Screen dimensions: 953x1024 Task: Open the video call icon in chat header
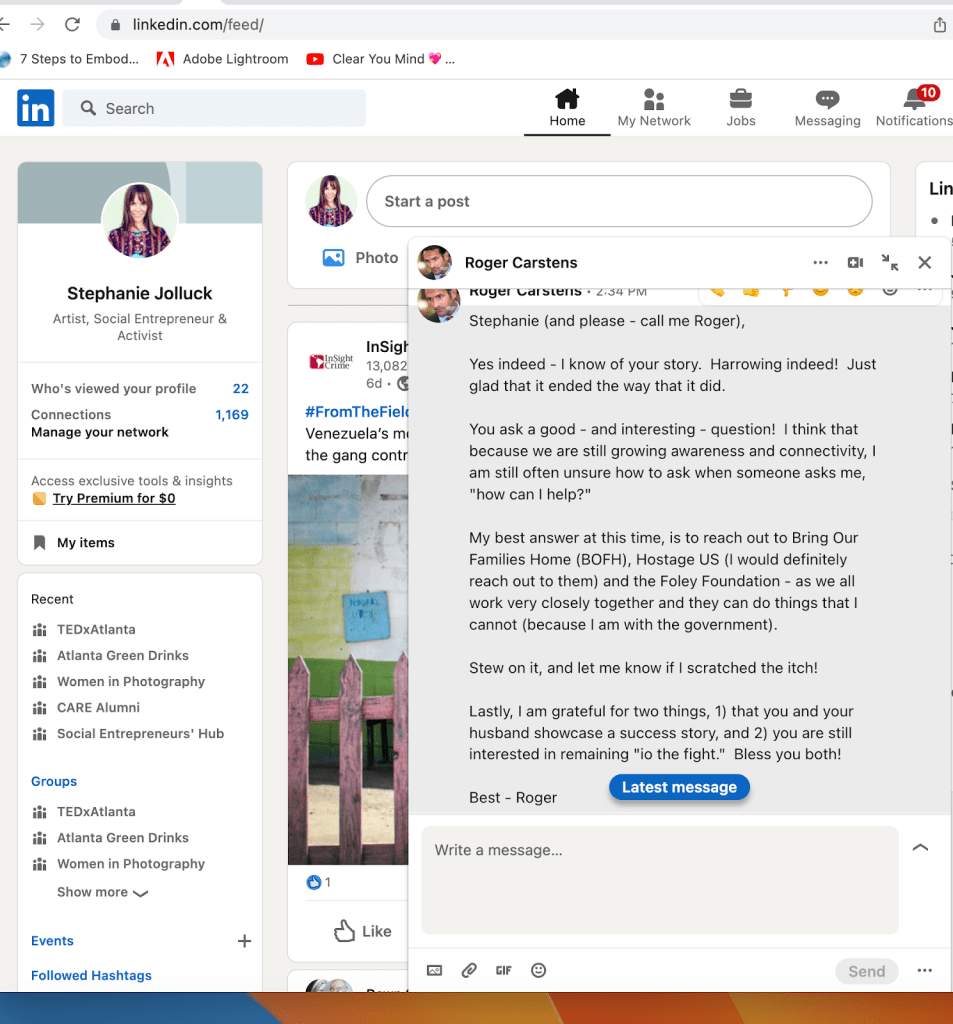click(855, 263)
